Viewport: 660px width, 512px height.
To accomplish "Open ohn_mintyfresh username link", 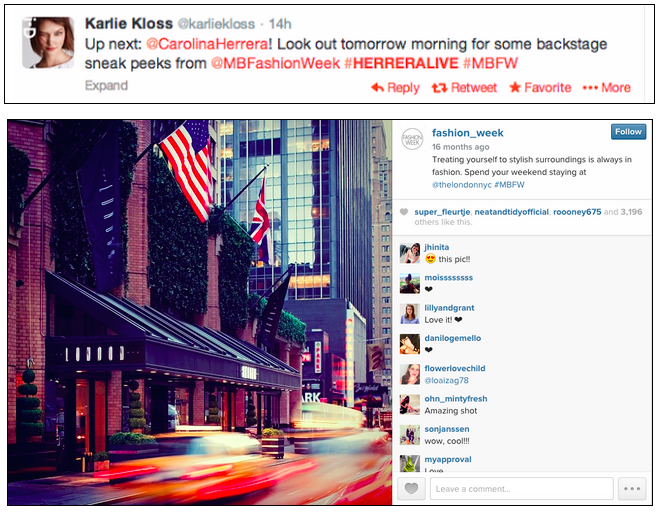I will tap(456, 399).
